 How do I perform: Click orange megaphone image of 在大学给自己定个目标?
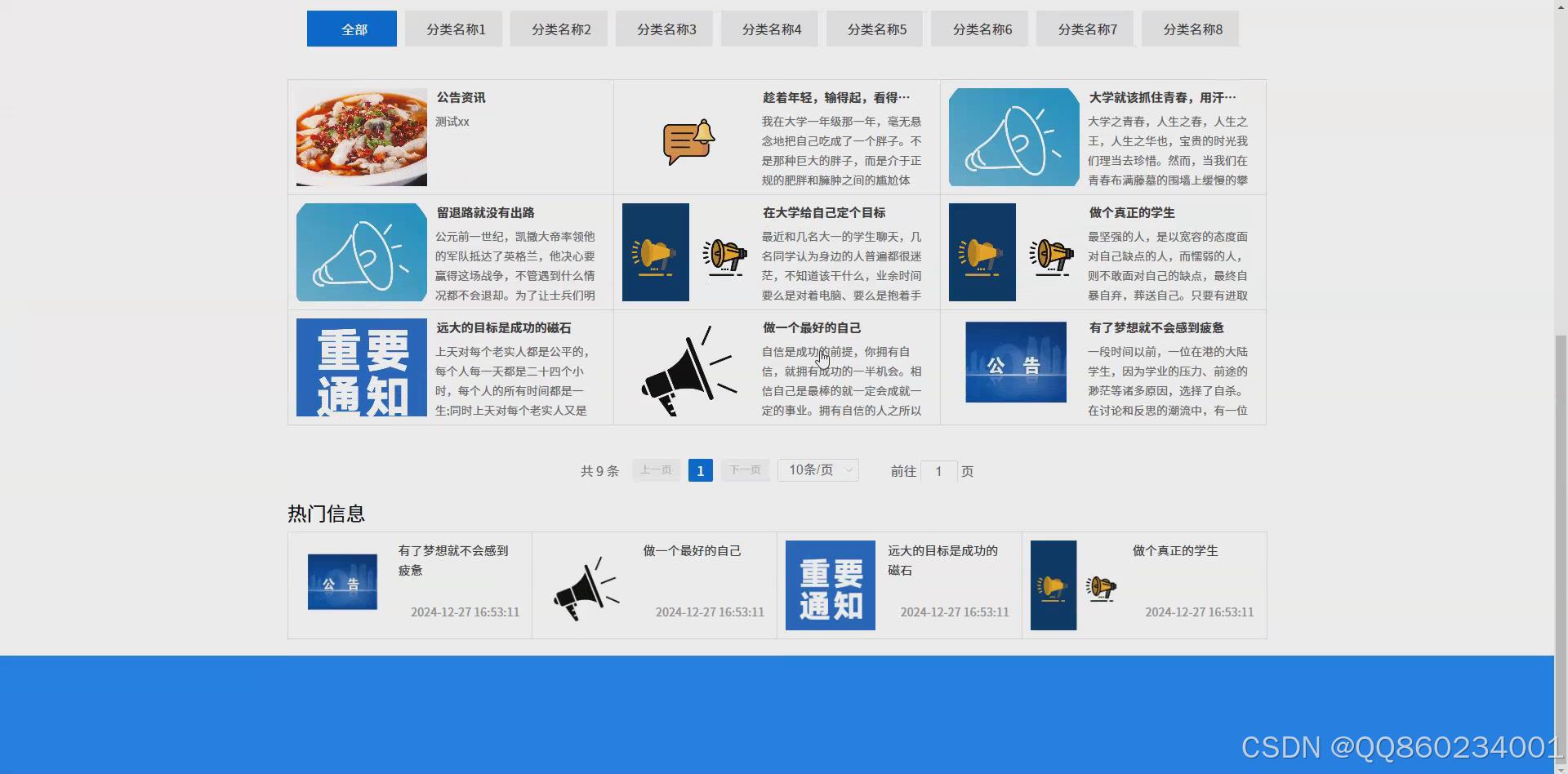[688, 252]
